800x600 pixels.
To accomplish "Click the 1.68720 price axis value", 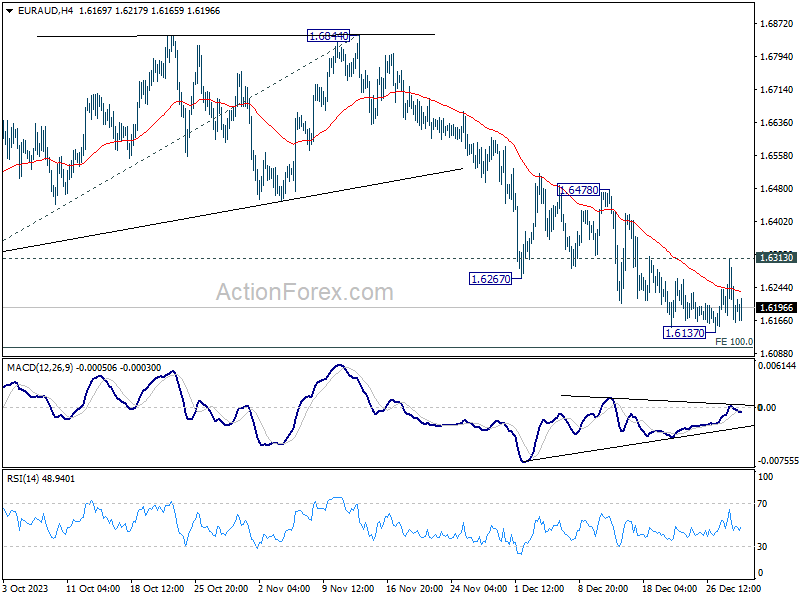I will [x=777, y=23].
